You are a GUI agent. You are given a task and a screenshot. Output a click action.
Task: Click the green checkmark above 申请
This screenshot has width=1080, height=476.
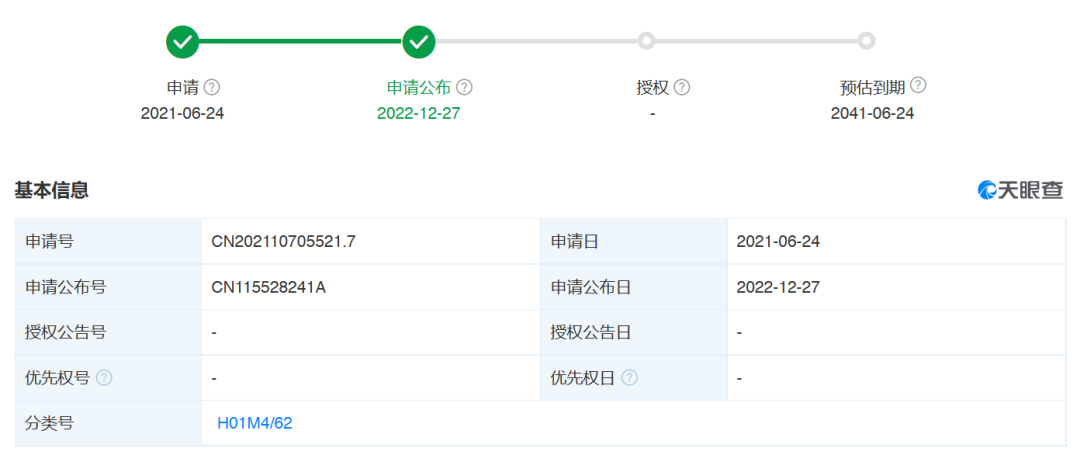pos(183,42)
